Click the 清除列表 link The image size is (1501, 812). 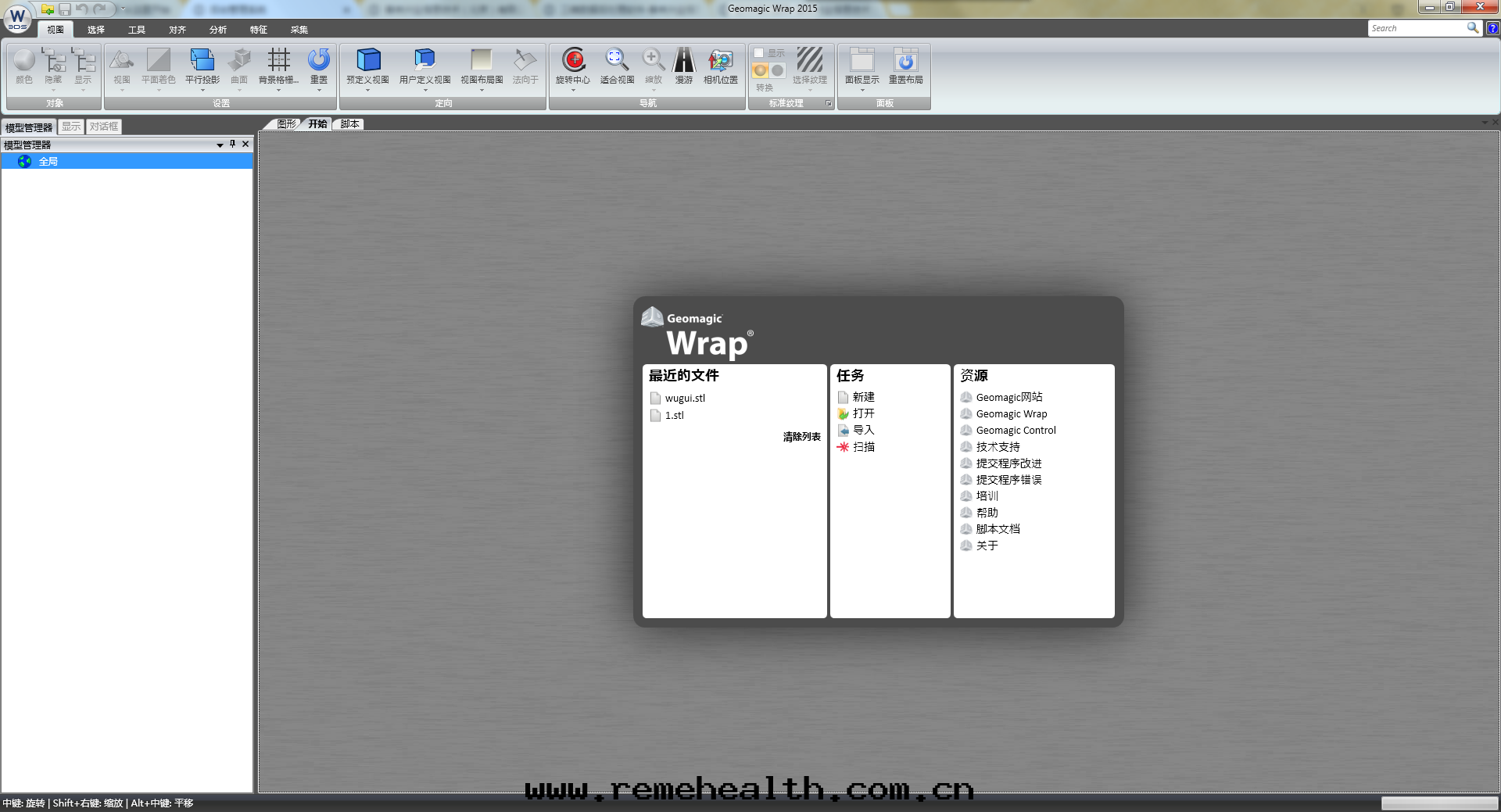801,437
